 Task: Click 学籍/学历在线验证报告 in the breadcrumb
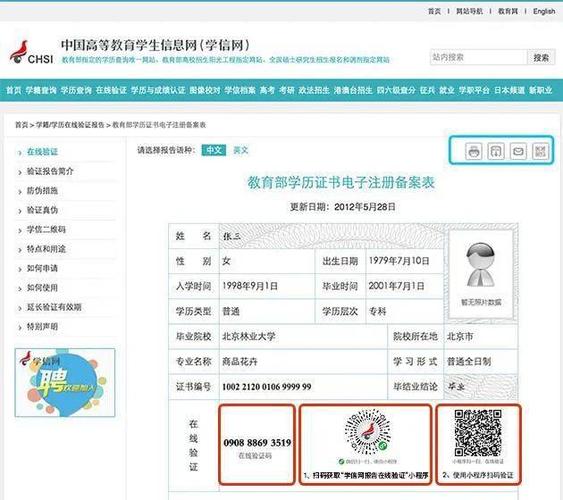coord(70,125)
